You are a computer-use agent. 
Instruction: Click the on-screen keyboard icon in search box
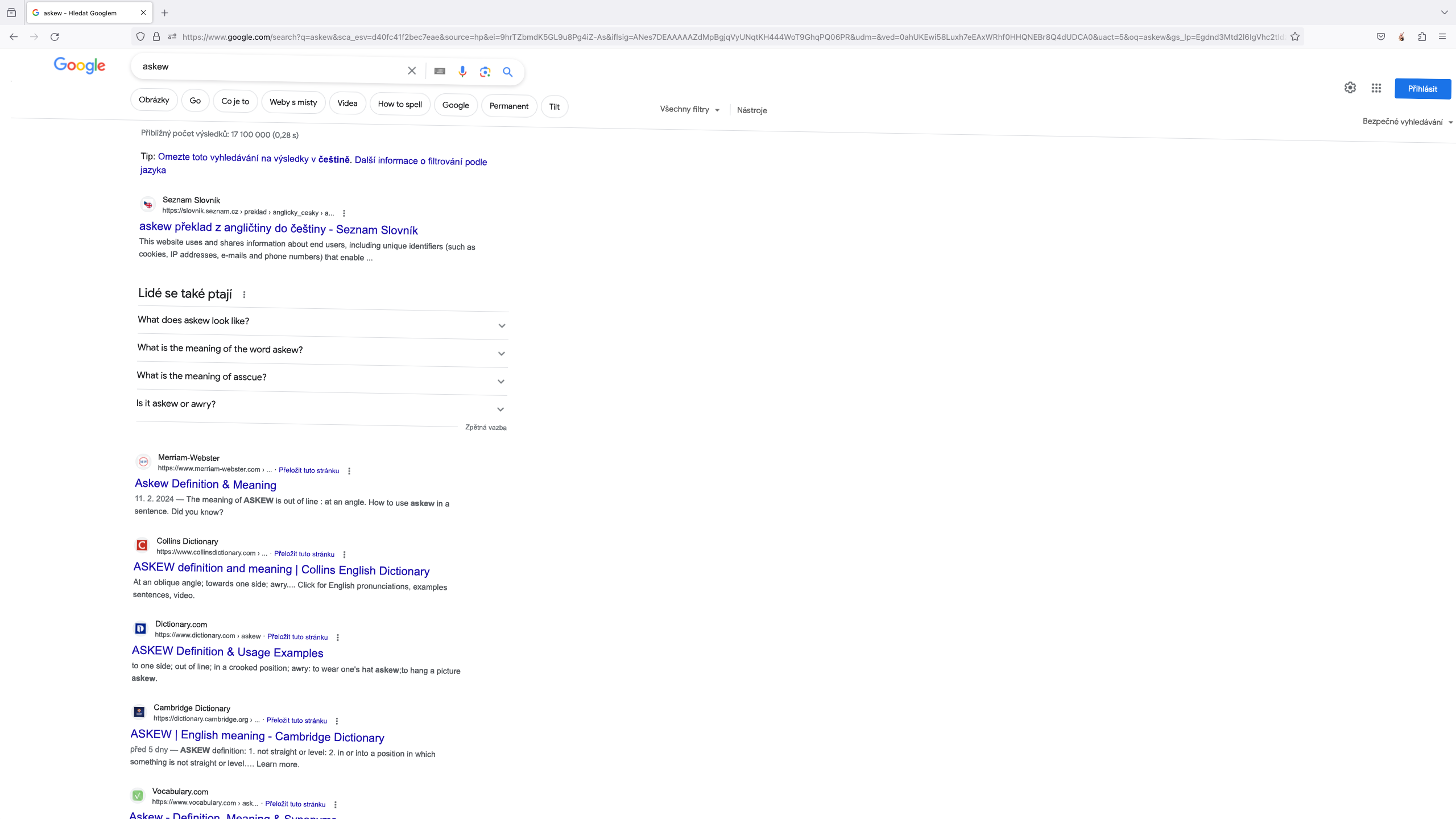tap(440, 71)
